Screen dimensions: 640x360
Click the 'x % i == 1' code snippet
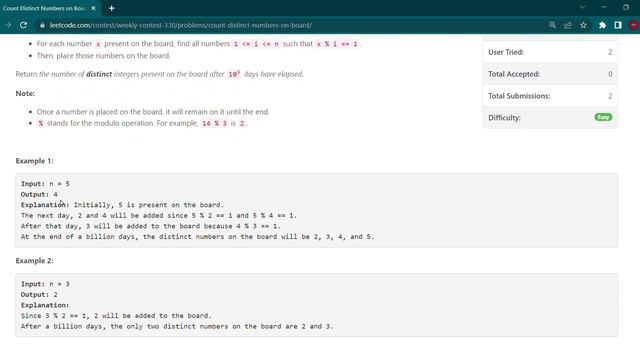tap(337, 44)
